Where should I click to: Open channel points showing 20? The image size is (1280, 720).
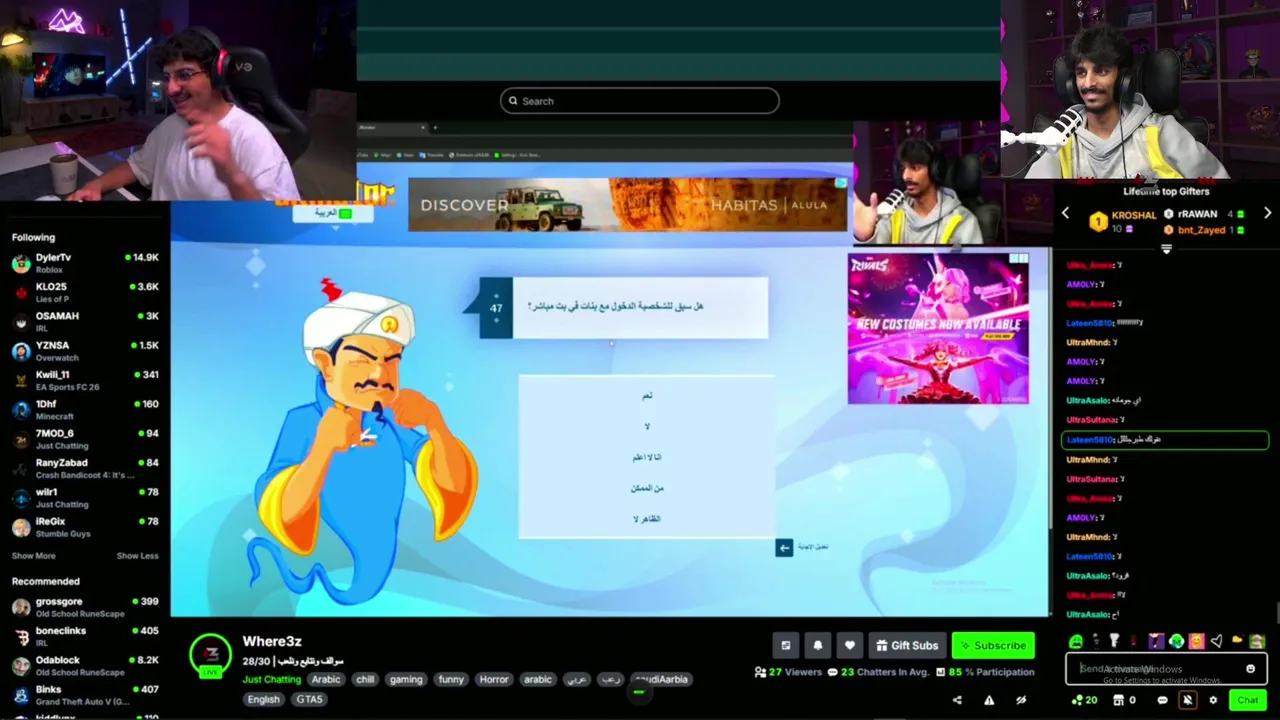1084,700
